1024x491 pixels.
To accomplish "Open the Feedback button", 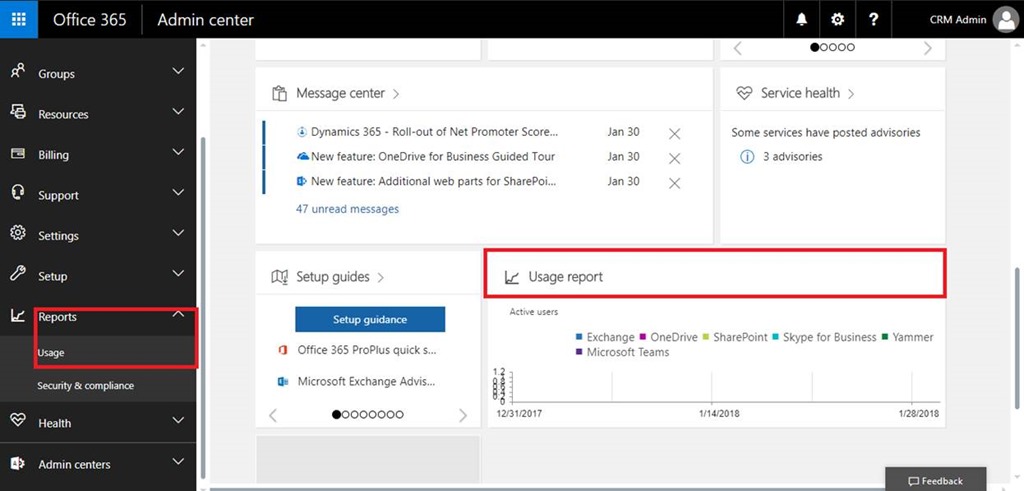I will pyautogui.click(x=935, y=480).
